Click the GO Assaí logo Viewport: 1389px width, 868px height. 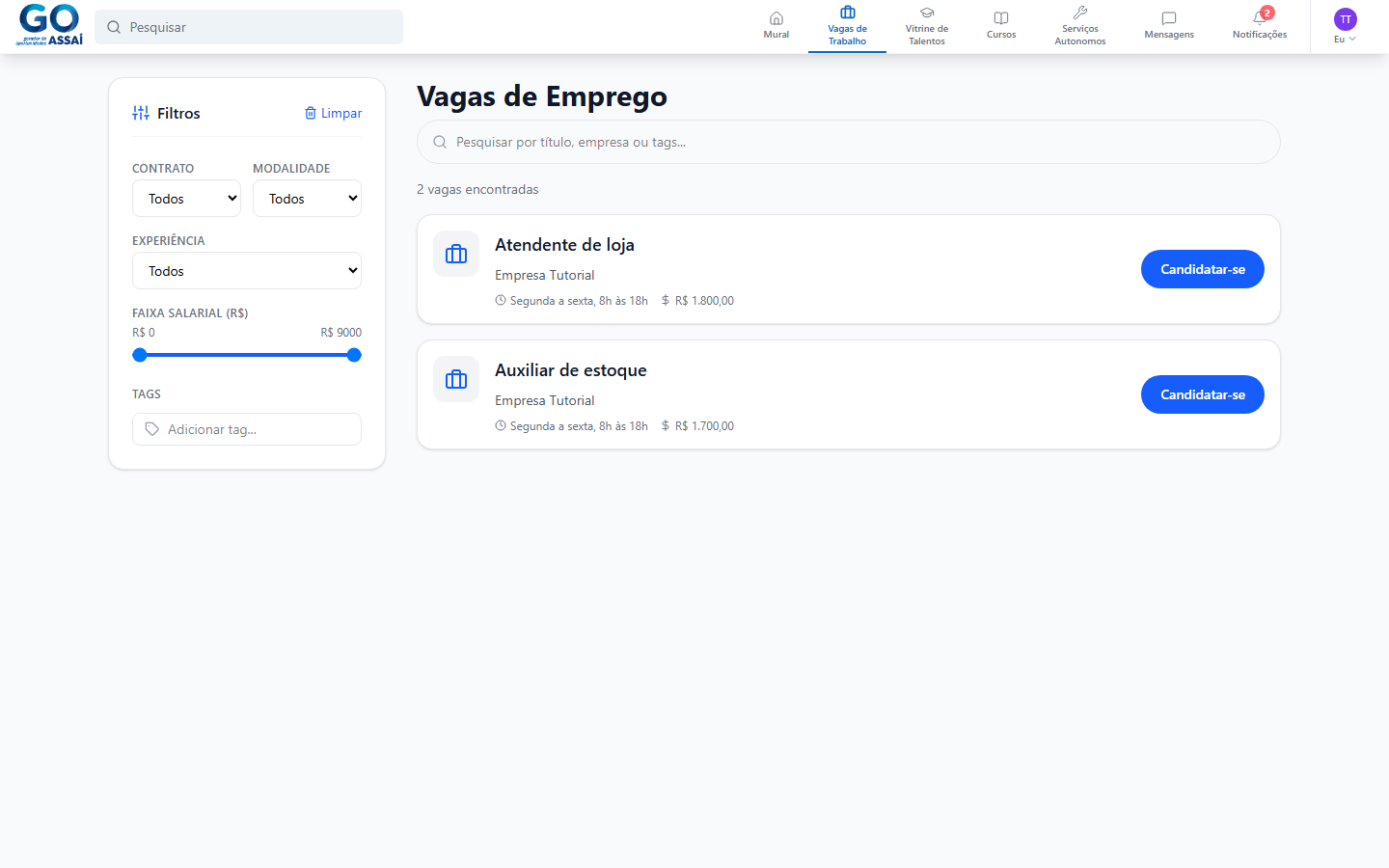pyautogui.click(x=49, y=25)
